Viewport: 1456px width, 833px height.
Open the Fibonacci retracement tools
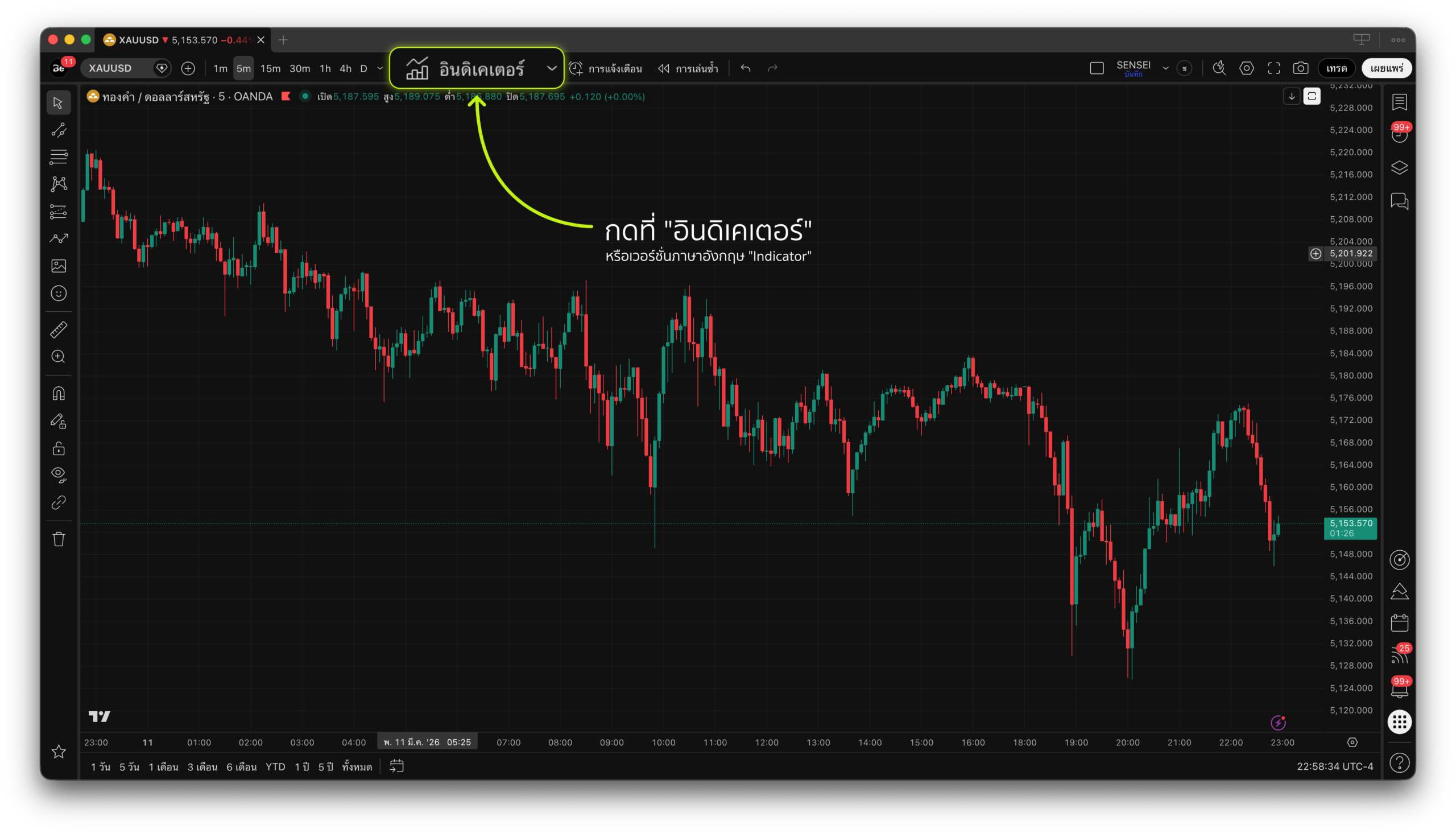point(59,157)
